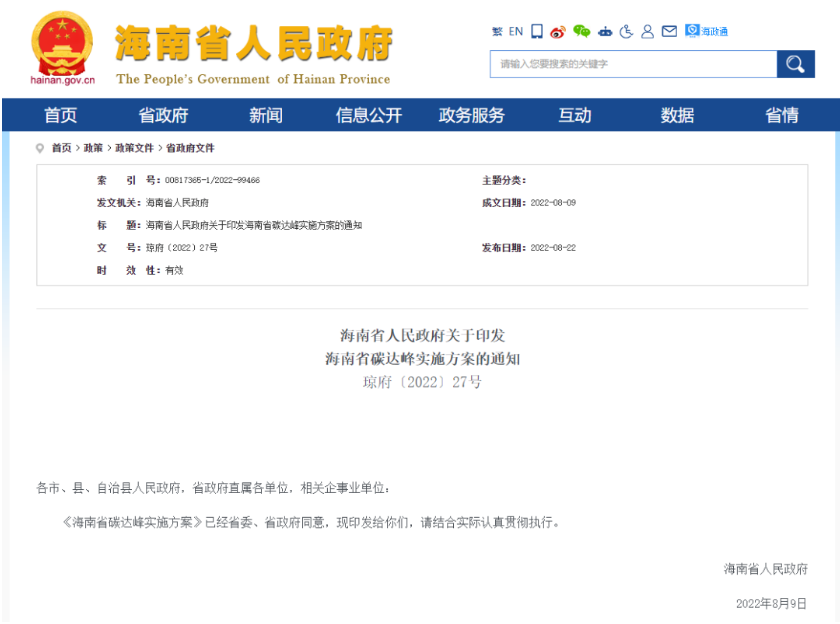Switch language to EN
This screenshot has height=624, width=840.
516,32
